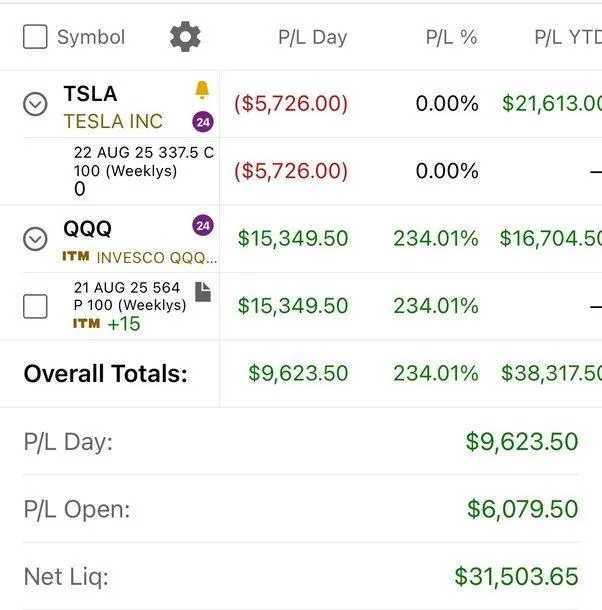Click the QQQ ticker symbol
The width and height of the screenshot is (602, 610).
pyautogui.click(x=88, y=229)
